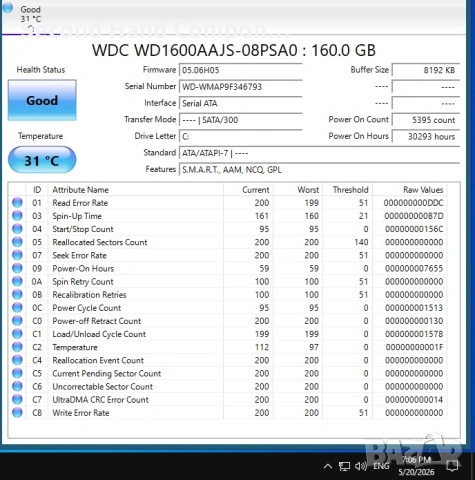Click the status icon for Reallocation Event Count
The width and height of the screenshot is (475, 480).
click(17, 360)
